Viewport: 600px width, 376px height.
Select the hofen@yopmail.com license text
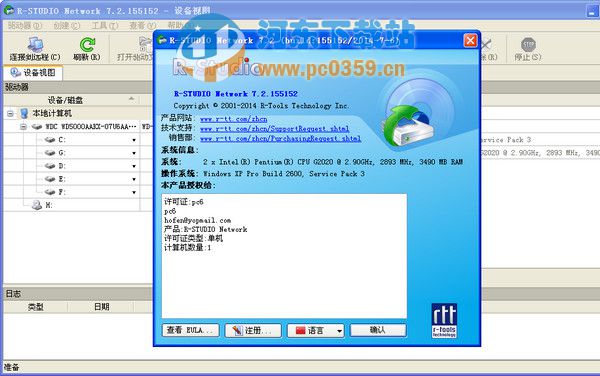coord(197,220)
